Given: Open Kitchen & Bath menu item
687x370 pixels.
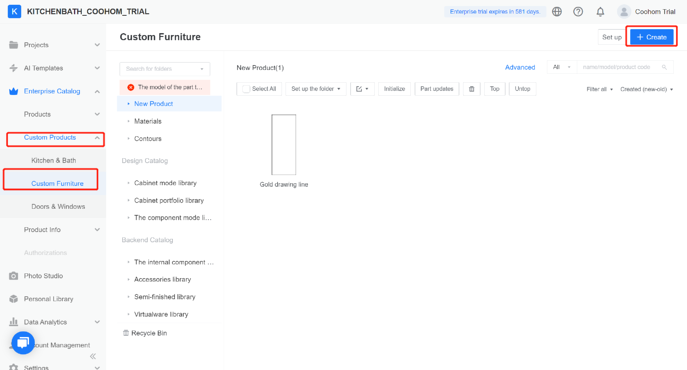Looking at the screenshot, I should [53, 160].
